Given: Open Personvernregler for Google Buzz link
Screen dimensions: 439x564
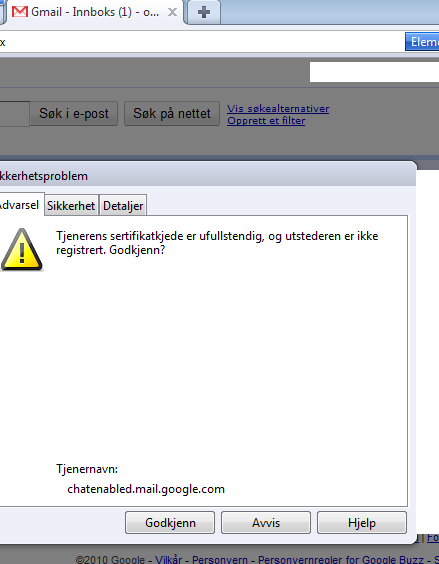Looking at the screenshot, I should (340, 559).
